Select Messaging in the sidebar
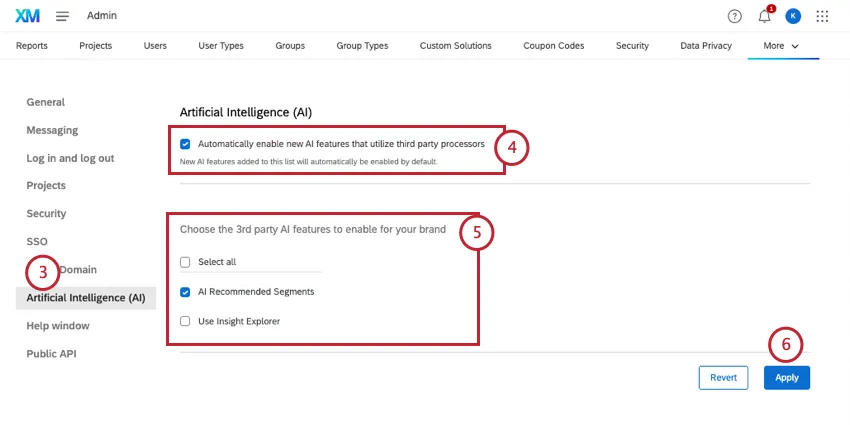850x425 pixels. point(52,130)
